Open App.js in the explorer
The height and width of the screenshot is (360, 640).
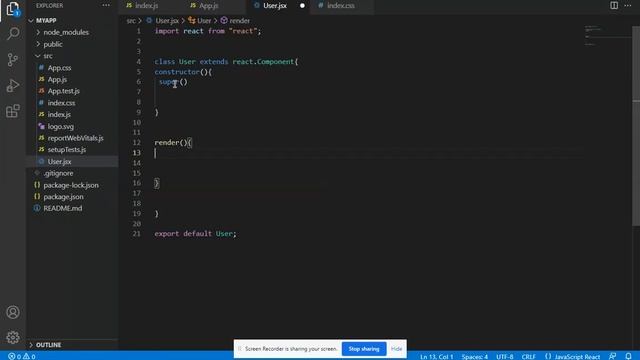(57, 80)
